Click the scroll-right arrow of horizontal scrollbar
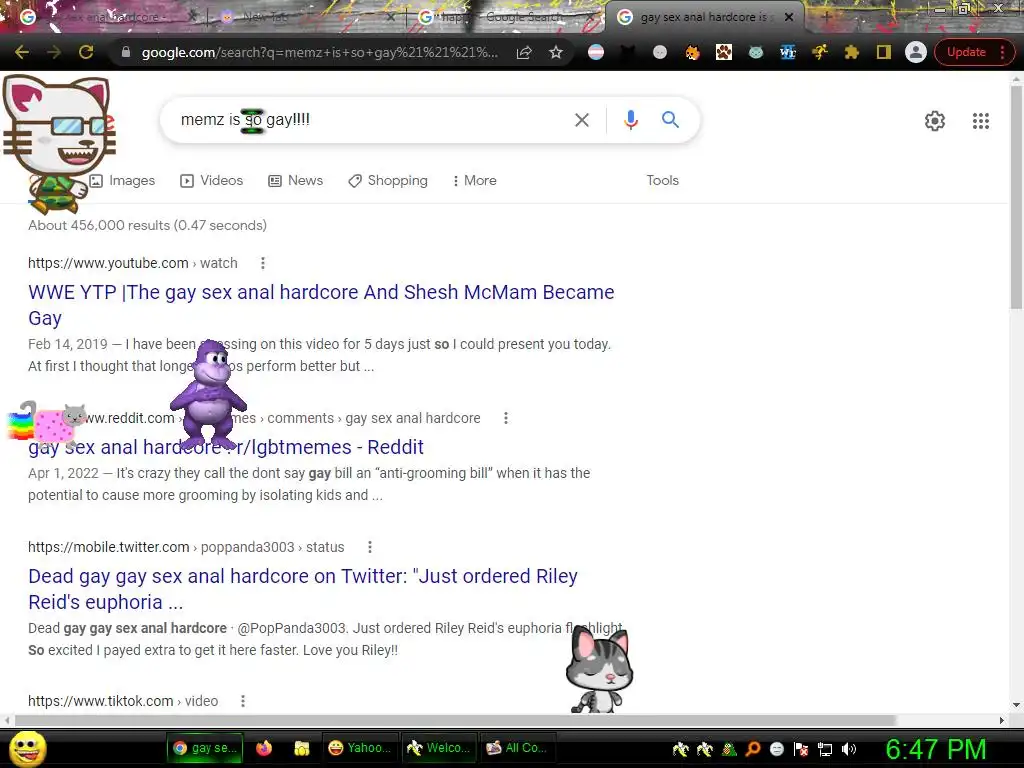1024x768 pixels. click(1002, 720)
